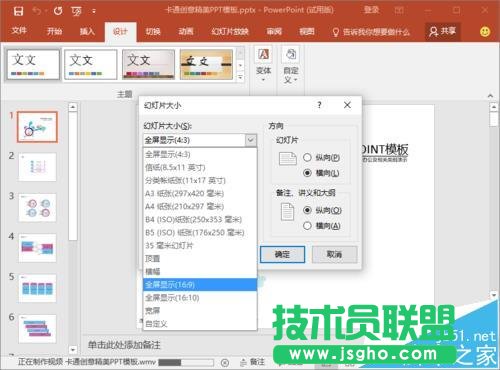Open Customize Quick Access Toolbar arrow
Viewport: 500px width, 370px height.
click(94, 12)
